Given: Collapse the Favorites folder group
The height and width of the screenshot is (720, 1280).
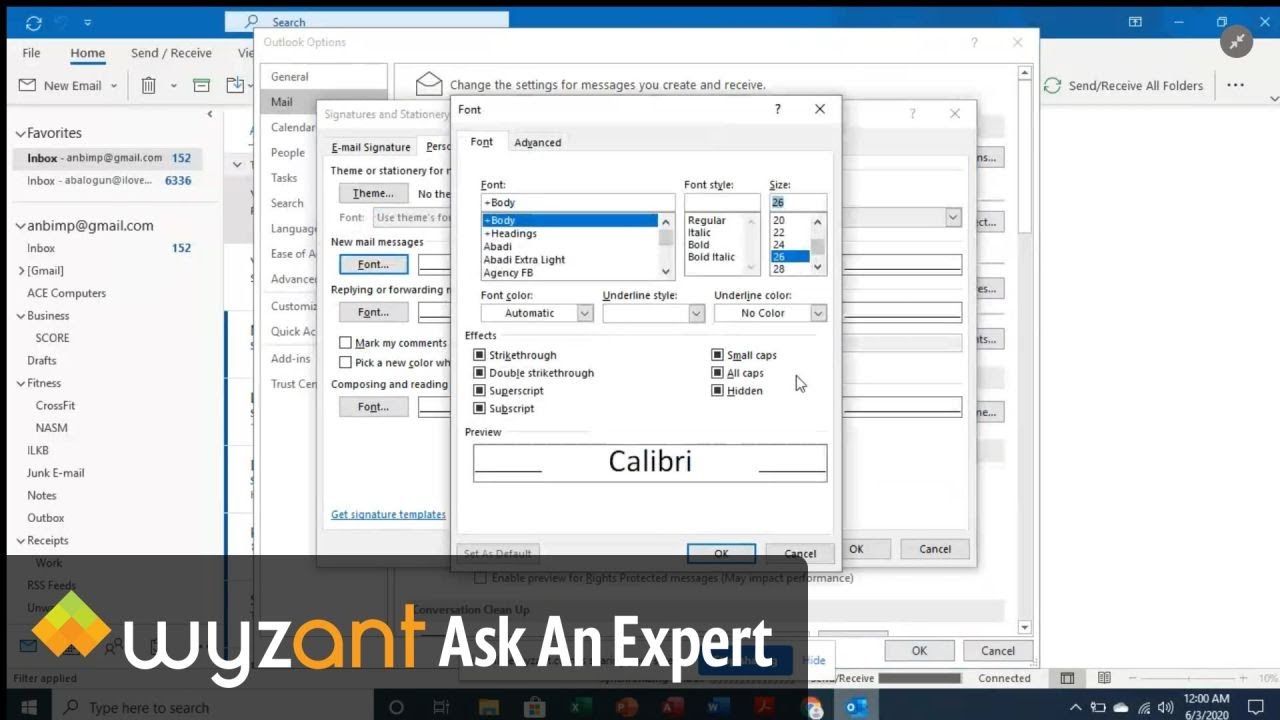Looking at the screenshot, I should 19,133.
